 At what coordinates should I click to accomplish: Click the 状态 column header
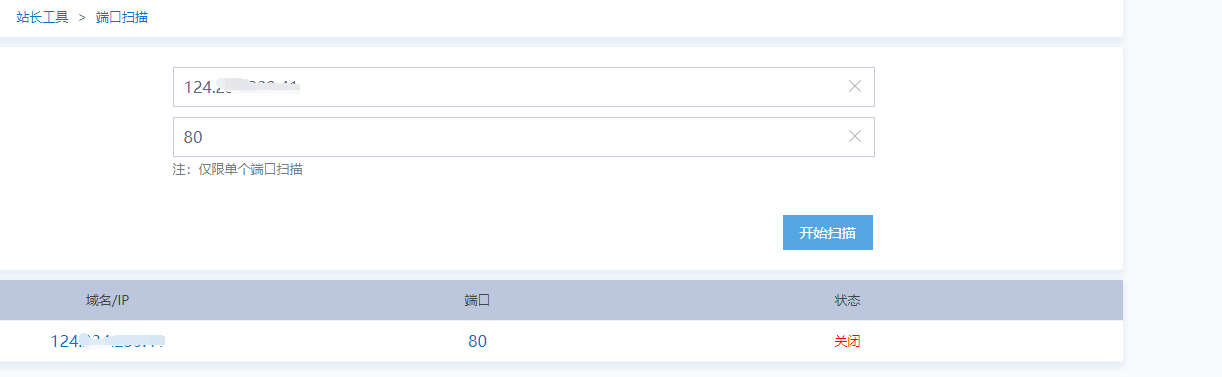click(x=847, y=300)
